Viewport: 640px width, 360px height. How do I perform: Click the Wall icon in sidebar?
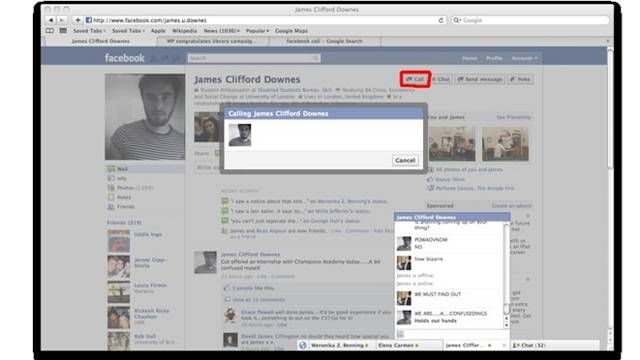(x=111, y=169)
